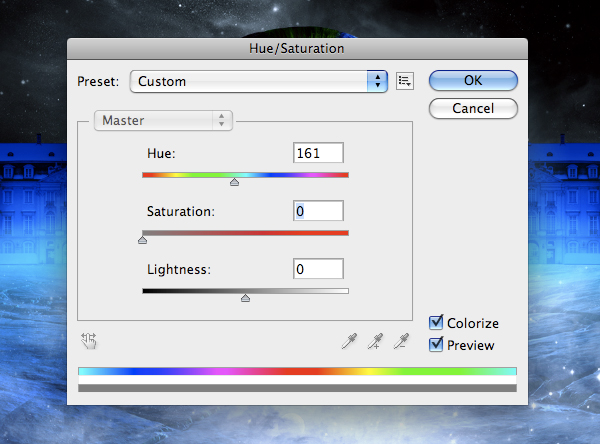Click the Cancel button
This screenshot has width=600, height=444.
[x=473, y=108]
